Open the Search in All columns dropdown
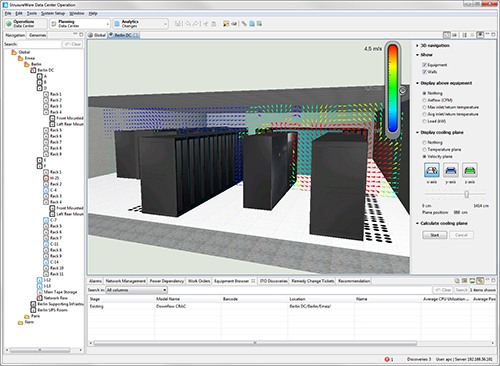Viewport: 500px width, 366px height. [136, 290]
